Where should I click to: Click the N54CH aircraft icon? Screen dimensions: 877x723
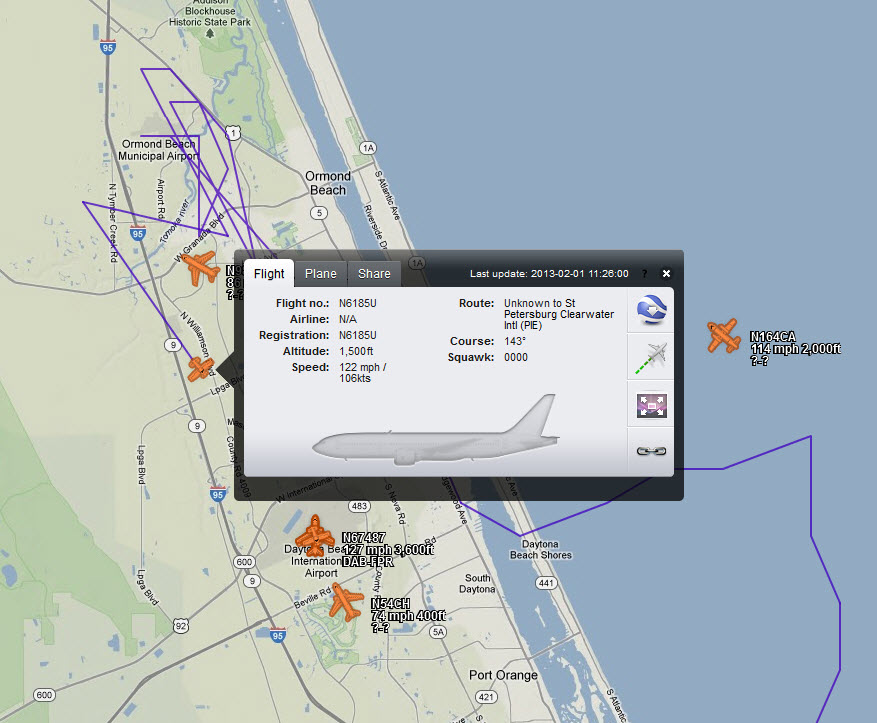[347, 601]
